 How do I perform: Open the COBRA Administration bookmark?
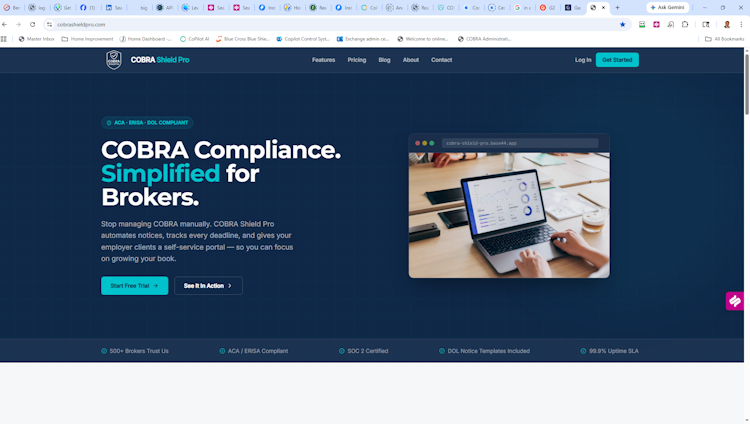click(x=485, y=39)
